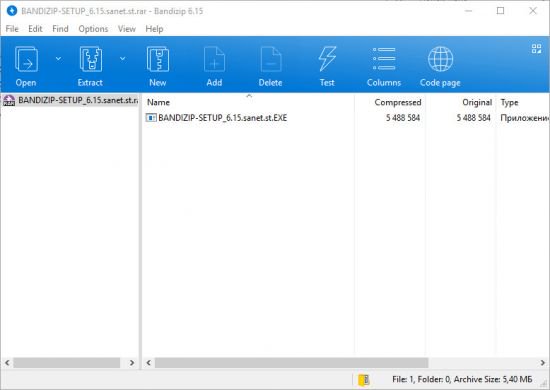Click the compressed size value 5 488 584

point(403,118)
